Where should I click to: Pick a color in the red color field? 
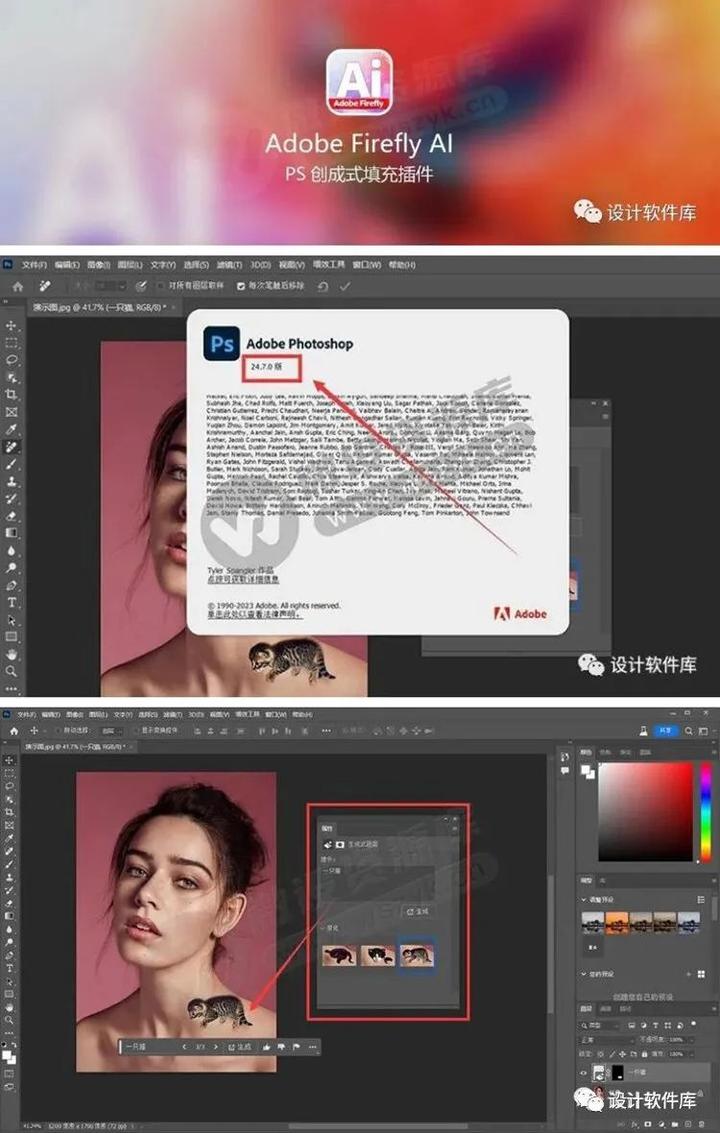click(x=646, y=811)
